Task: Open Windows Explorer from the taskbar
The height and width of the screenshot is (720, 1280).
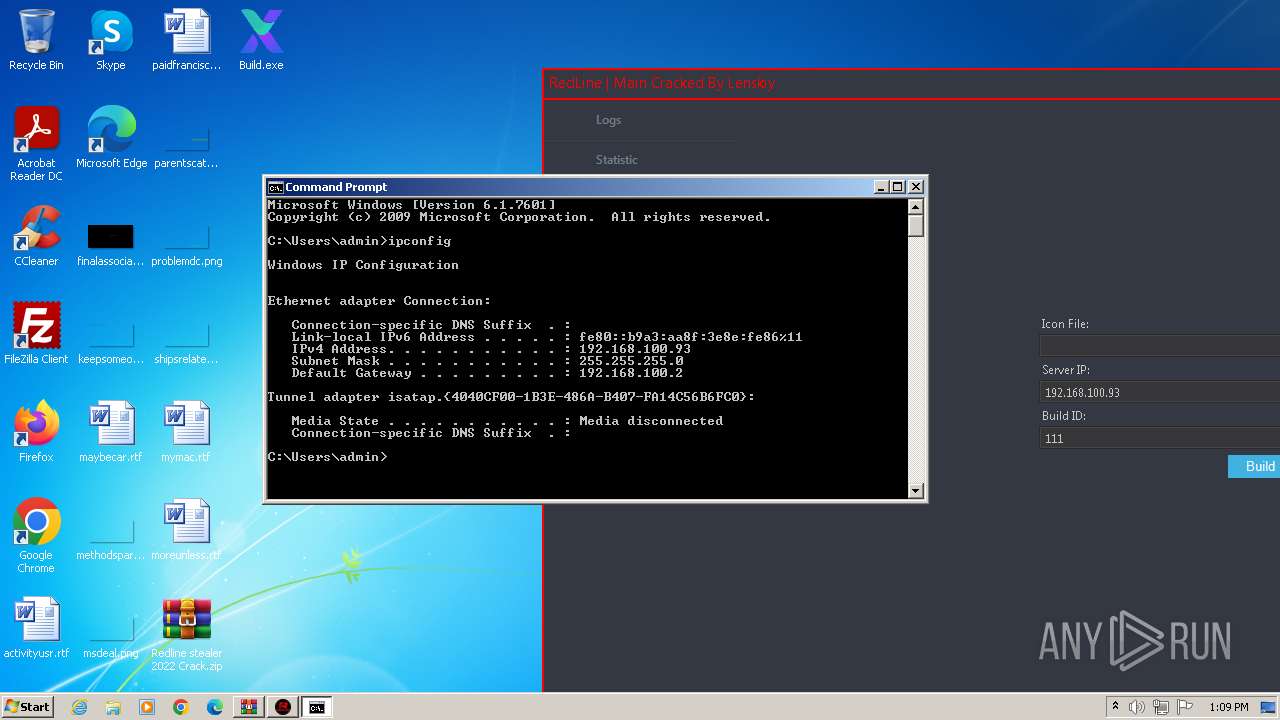Action: 113,707
